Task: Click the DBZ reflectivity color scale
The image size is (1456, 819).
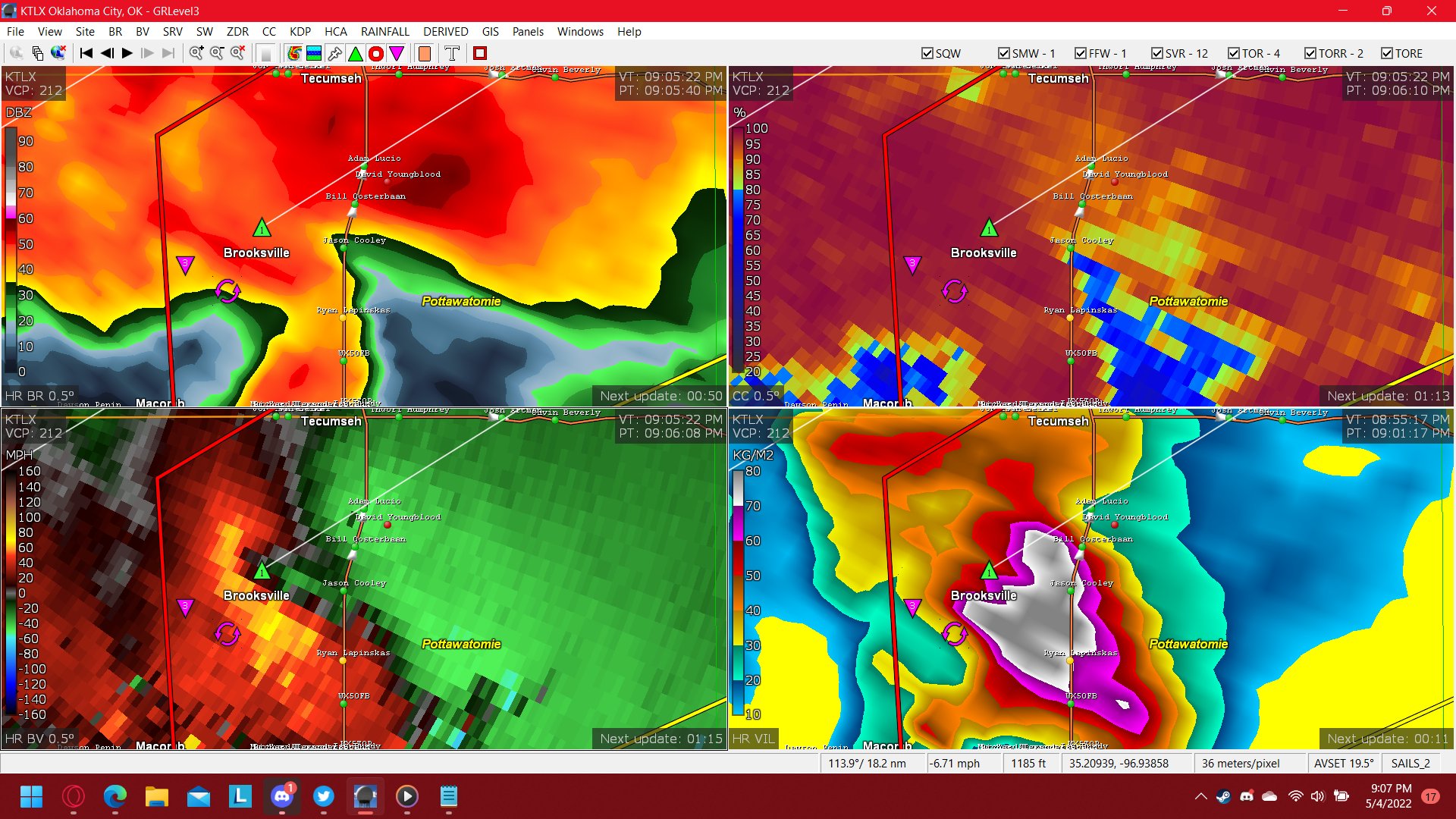Action: (11, 250)
